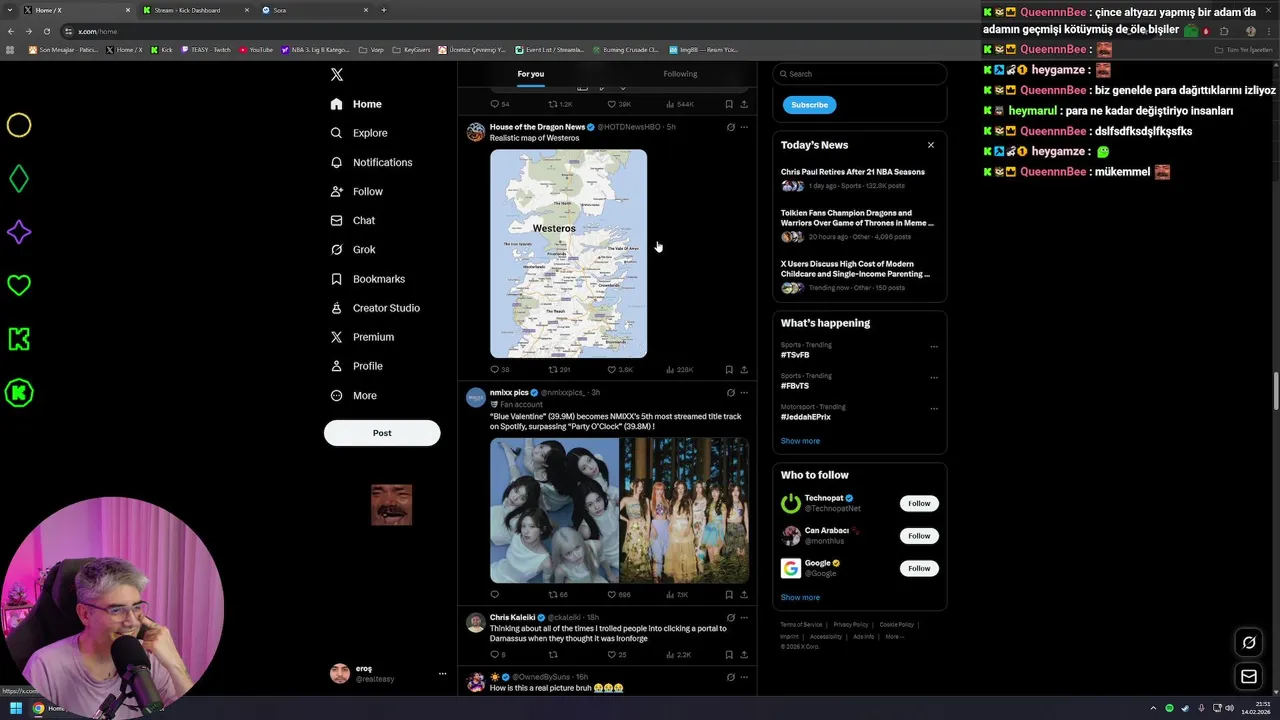Open more options for #JeddahEPrix trend

point(934,408)
